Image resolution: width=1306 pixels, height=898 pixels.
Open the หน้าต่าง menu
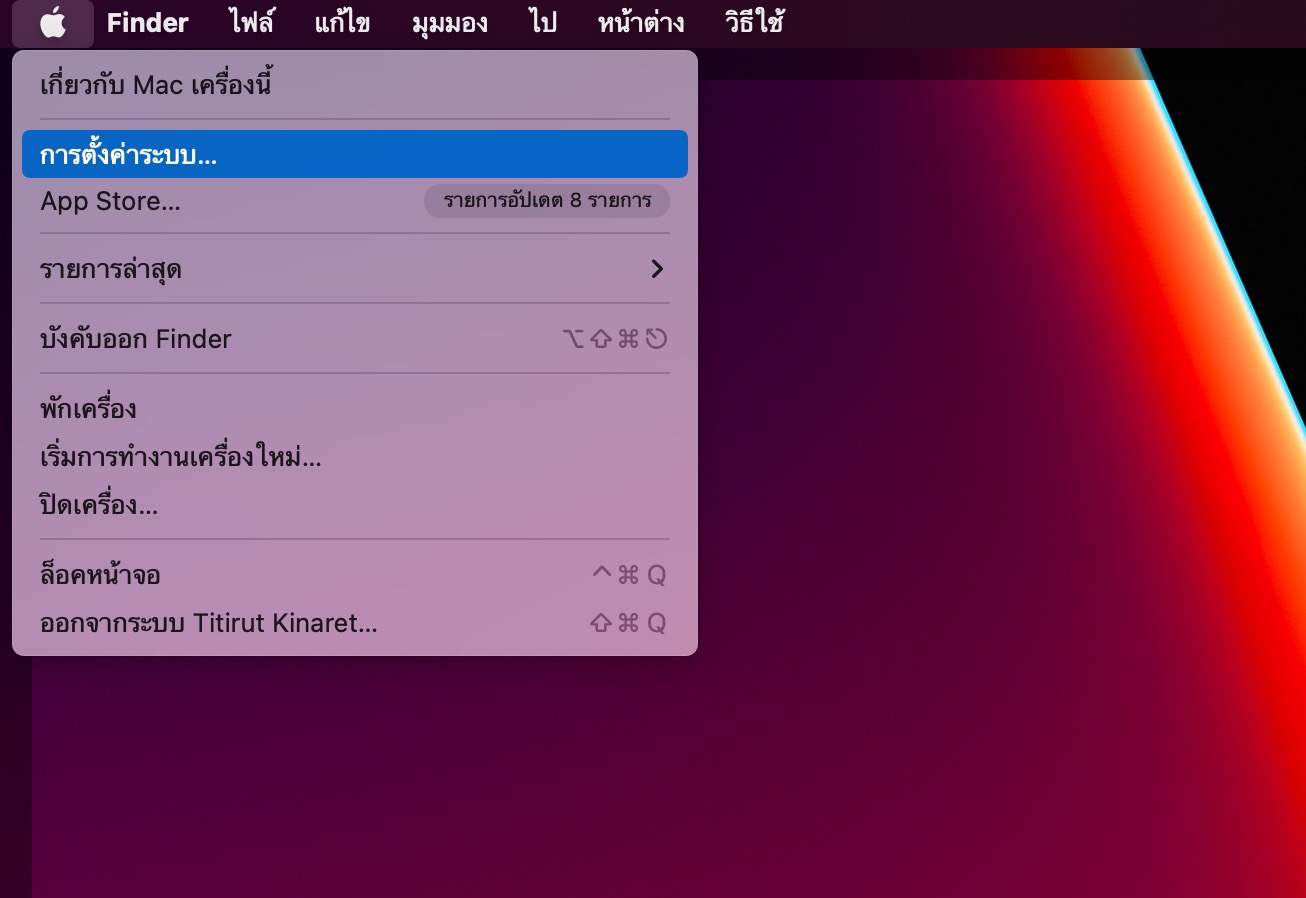point(641,23)
